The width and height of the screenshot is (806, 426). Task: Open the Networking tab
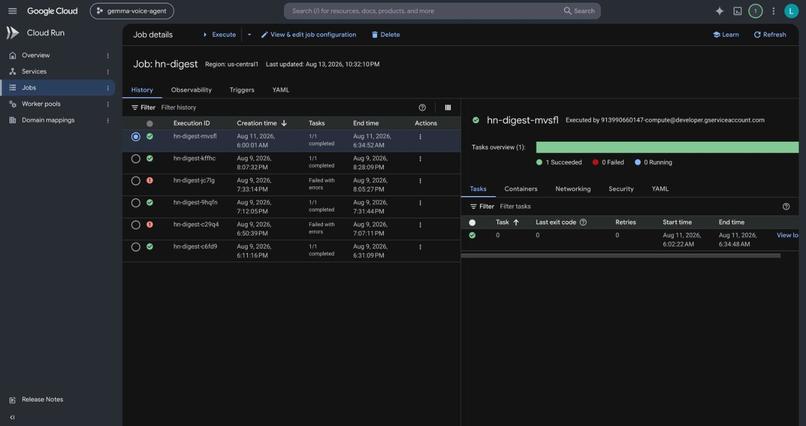[573, 189]
